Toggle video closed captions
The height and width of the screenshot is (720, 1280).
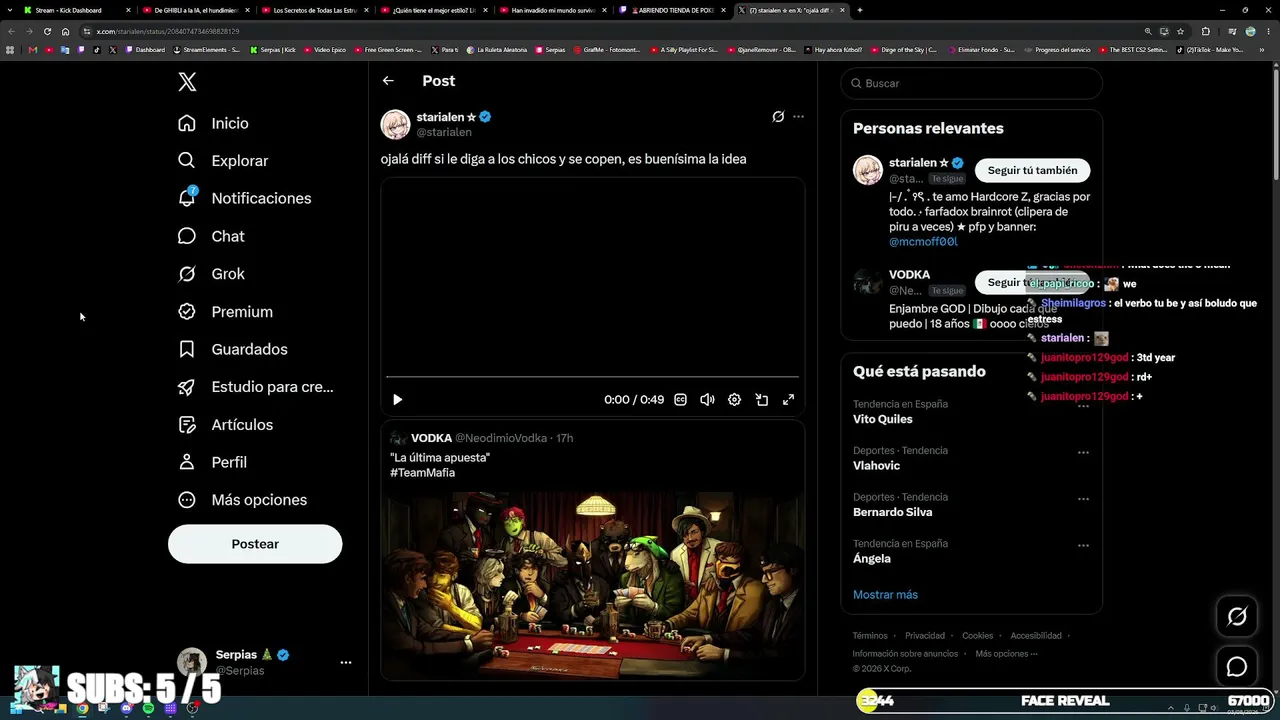(680, 400)
